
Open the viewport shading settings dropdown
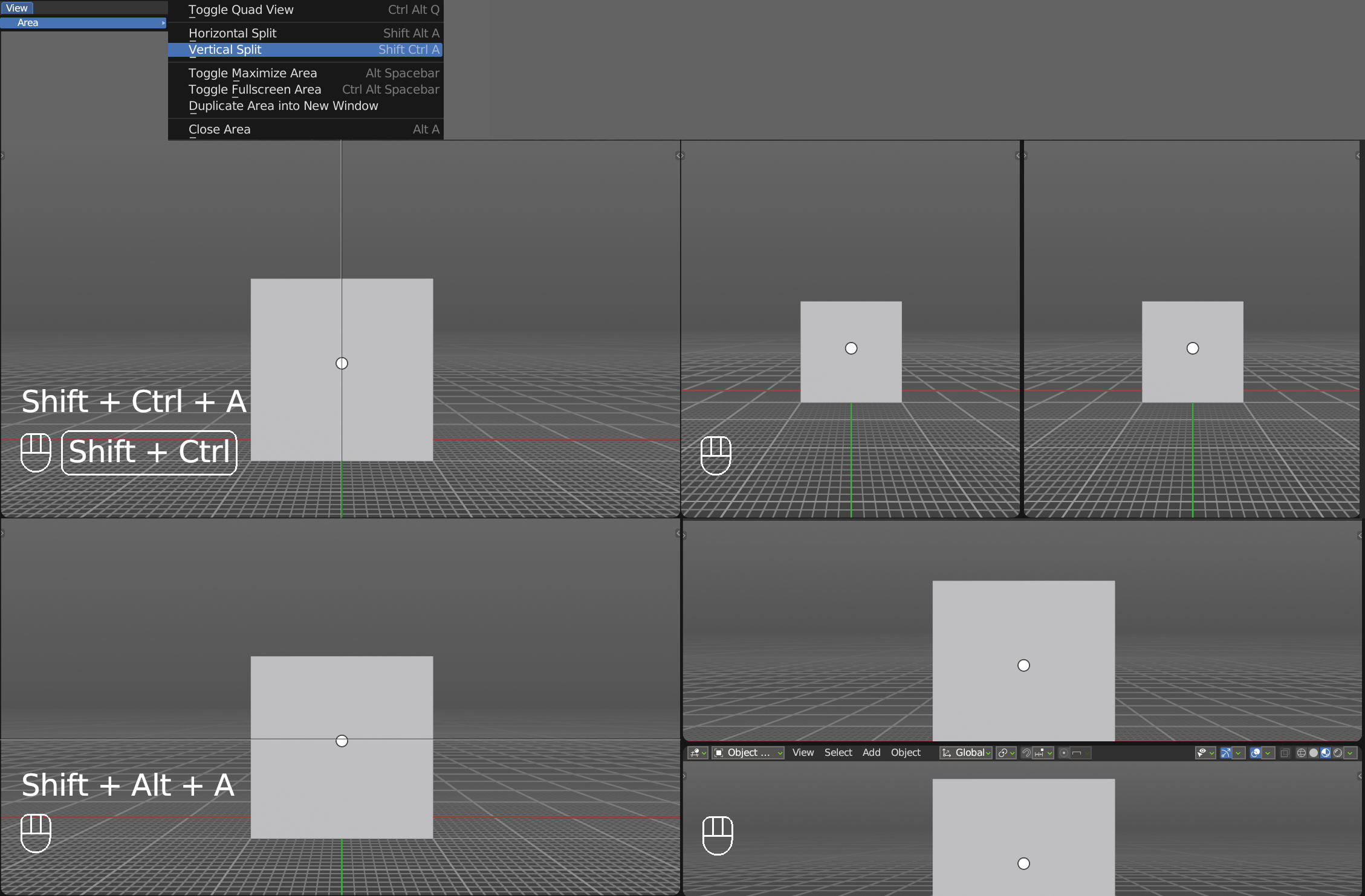(x=1352, y=753)
